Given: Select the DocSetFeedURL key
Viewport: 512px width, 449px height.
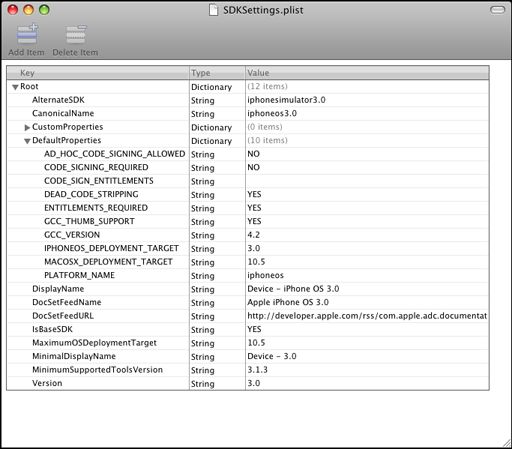Looking at the screenshot, I should tap(63, 316).
